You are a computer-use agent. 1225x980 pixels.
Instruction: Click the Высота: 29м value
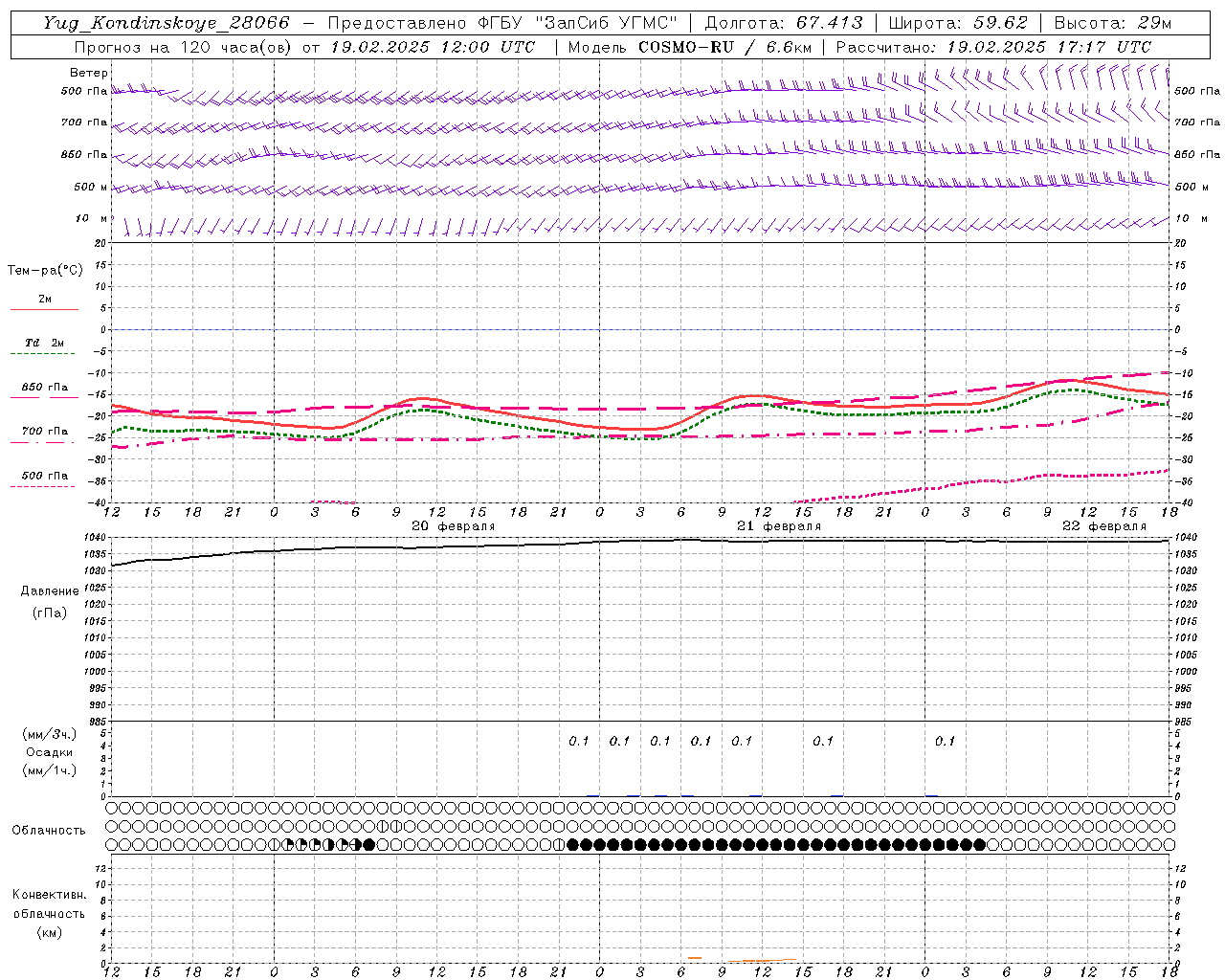point(1112,23)
